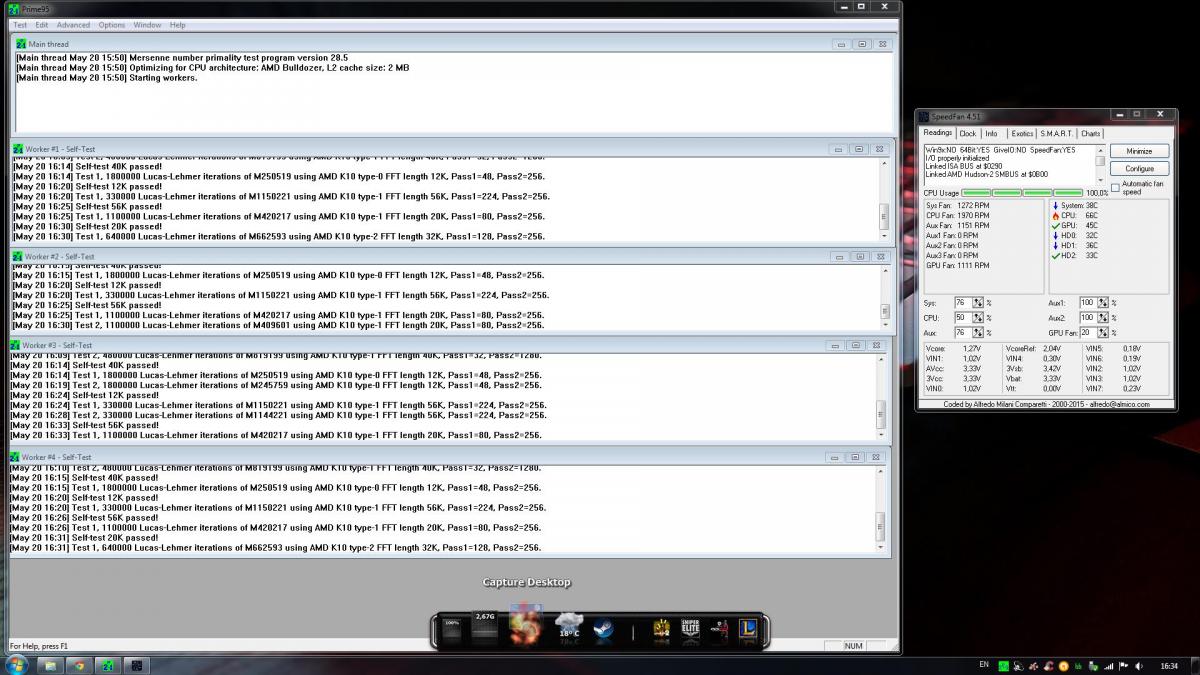Click the network signal tray icon
The height and width of the screenshot is (675, 1200).
click(x=1108, y=666)
